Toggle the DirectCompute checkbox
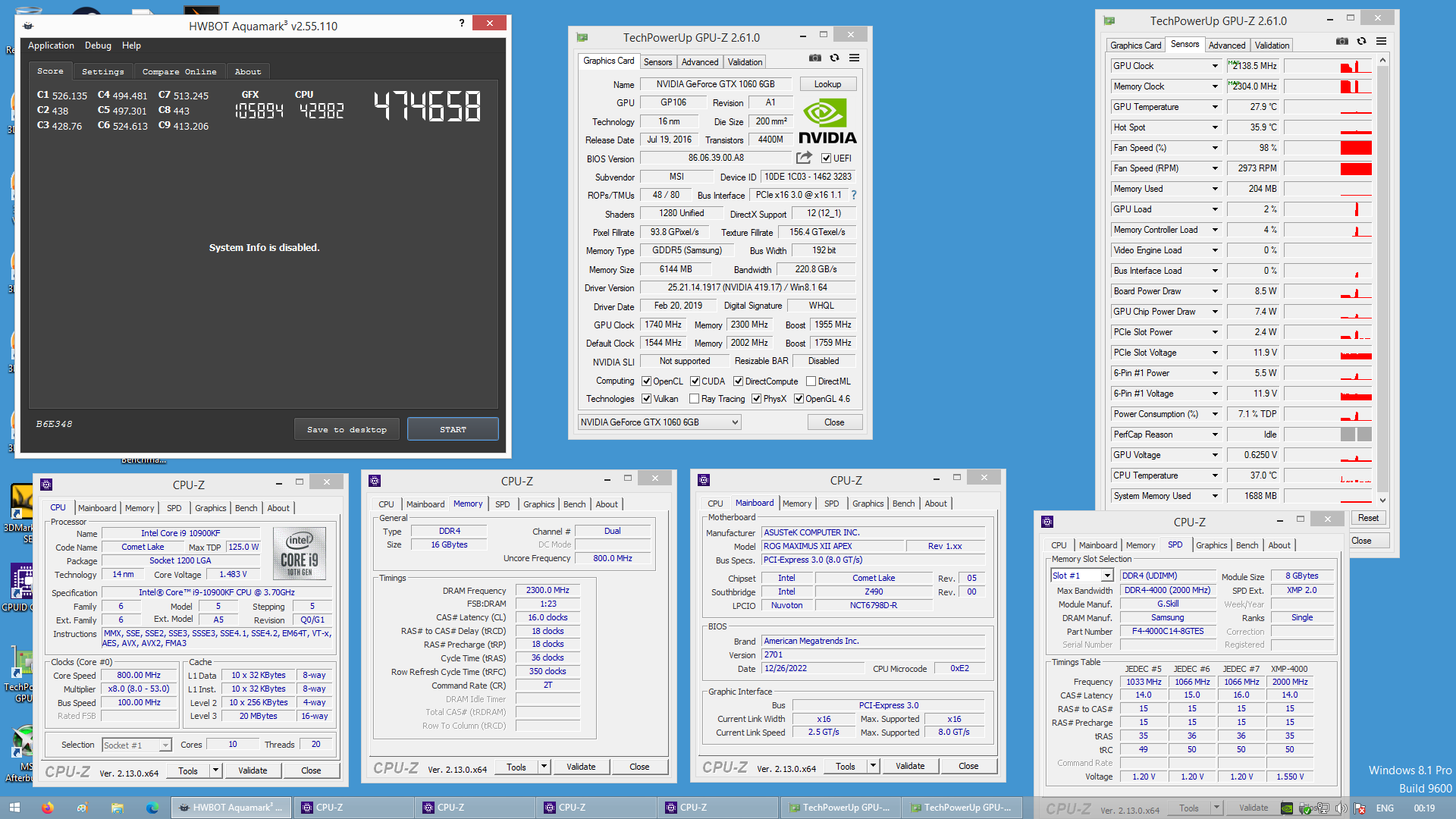 pos(738,381)
